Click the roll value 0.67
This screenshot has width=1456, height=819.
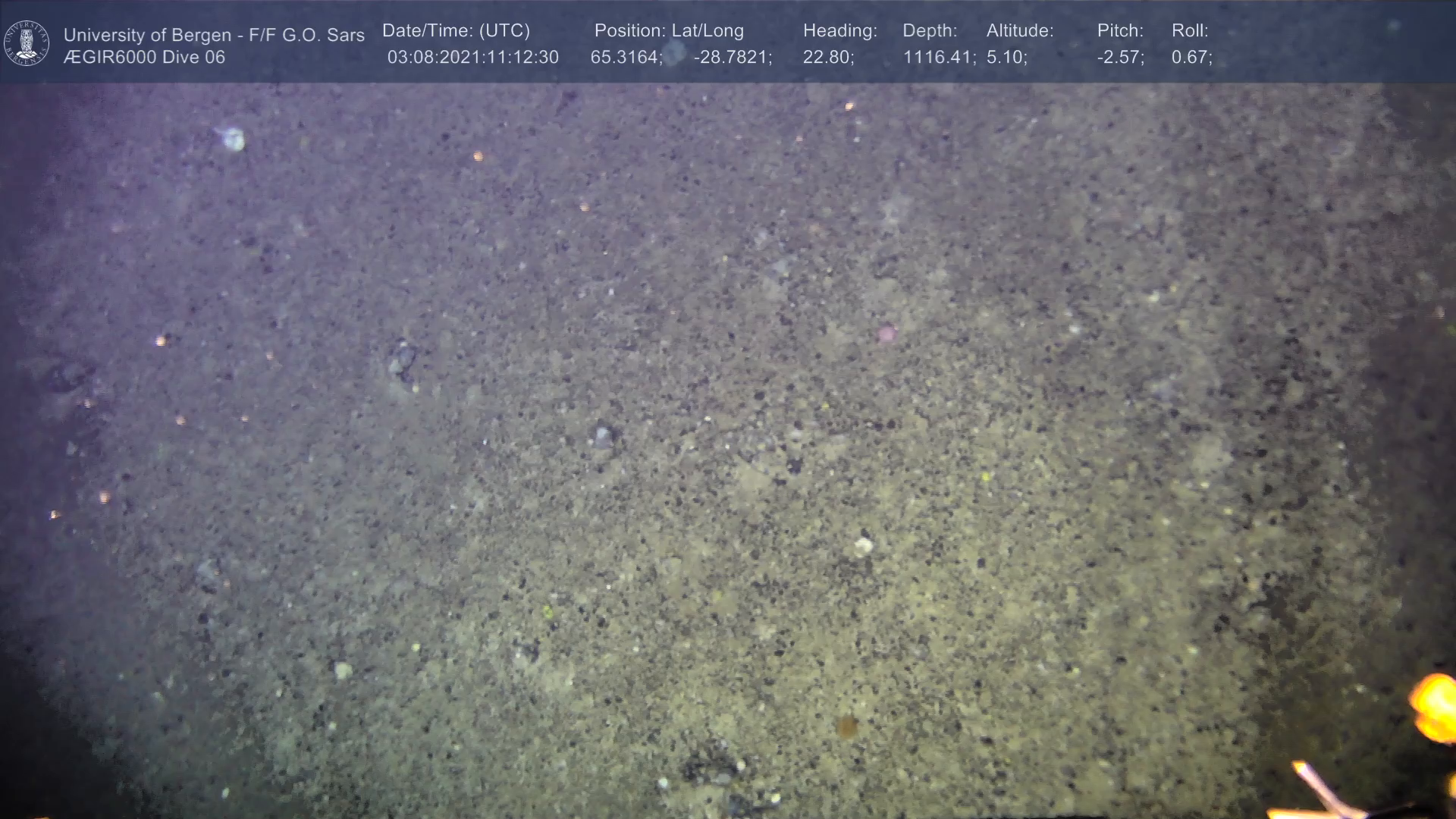pyautogui.click(x=1191, y=58)
